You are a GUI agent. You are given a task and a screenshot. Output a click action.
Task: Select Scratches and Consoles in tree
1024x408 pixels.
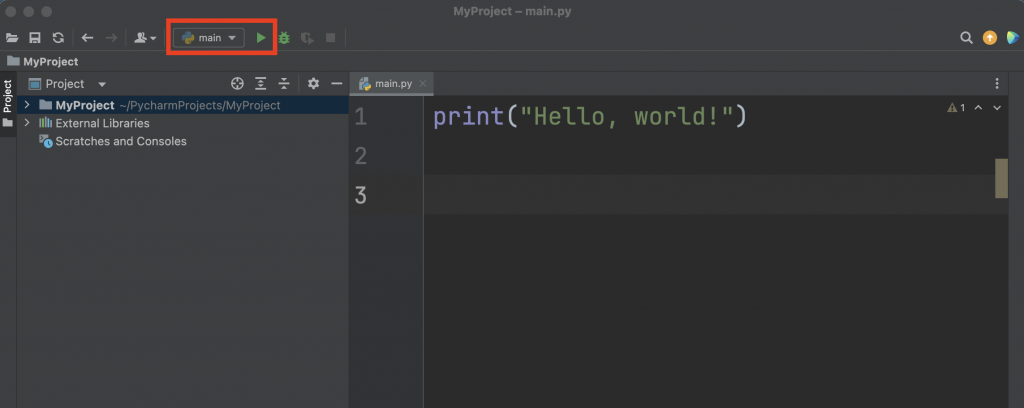[120, 141]
